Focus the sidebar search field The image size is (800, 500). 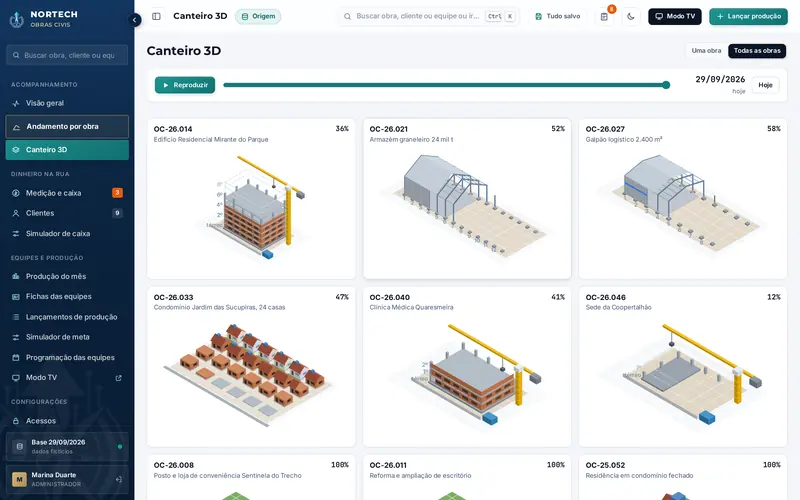click(67, 55)
